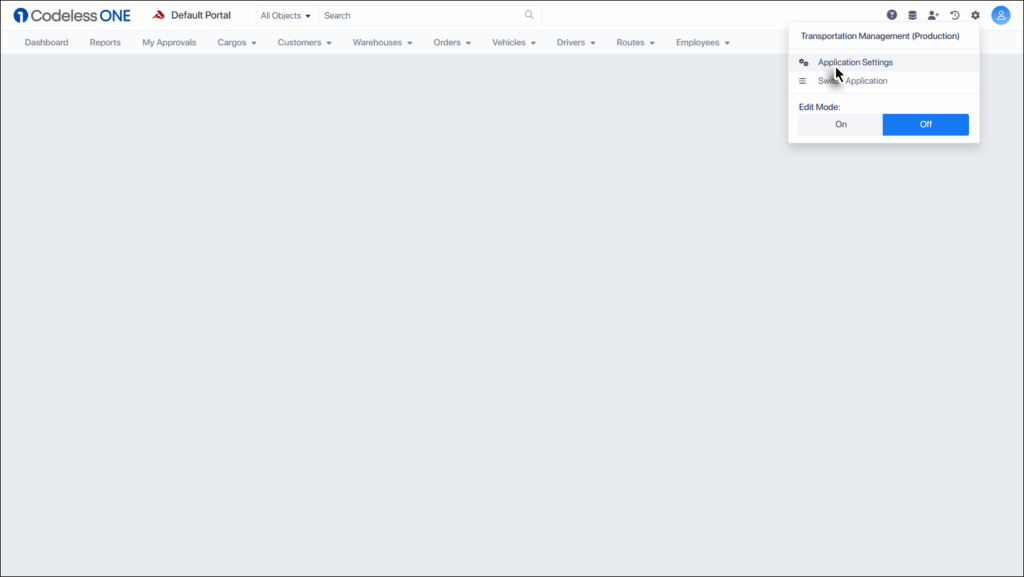Select Application Settings menu entry
This screenshot has width=1024, height=577.
click(x=855, y=62)
